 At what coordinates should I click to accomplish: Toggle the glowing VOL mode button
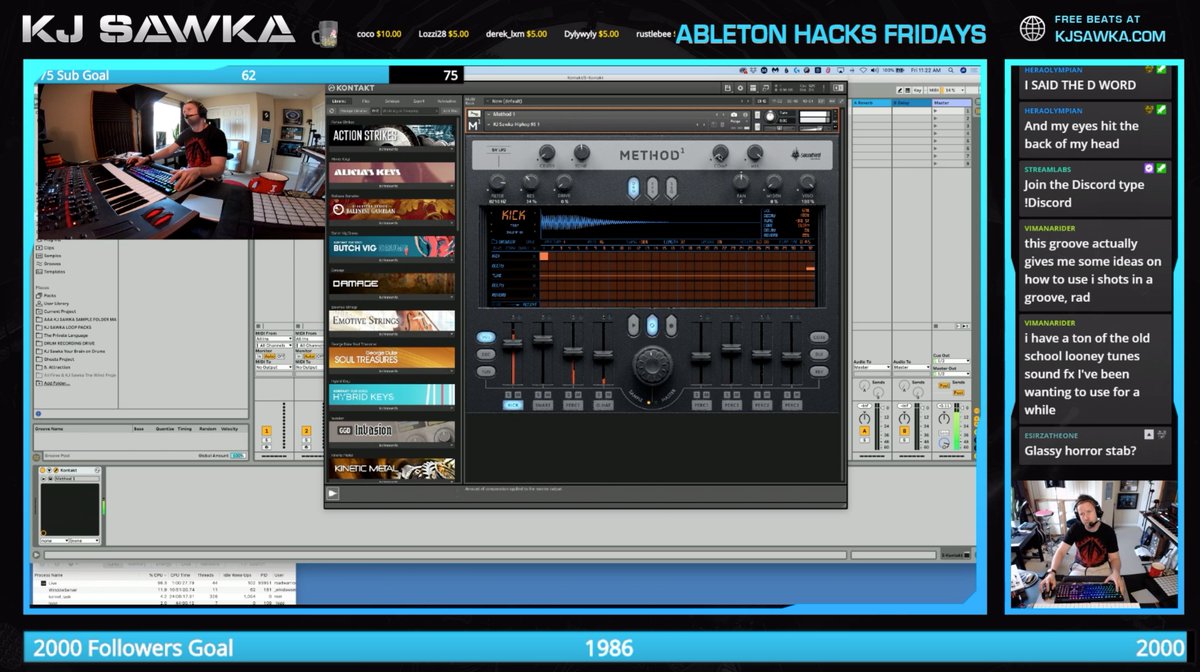[486, 338]
